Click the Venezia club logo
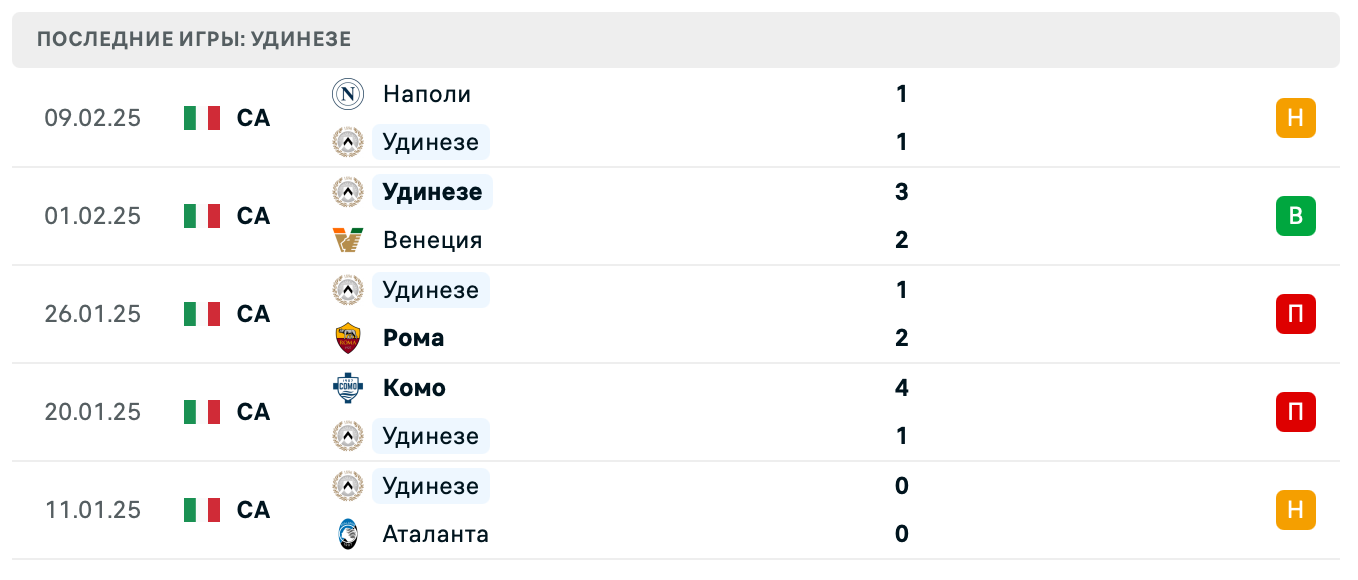The width and height of the screenshot is (1358, 580). (x=347, y=240)
